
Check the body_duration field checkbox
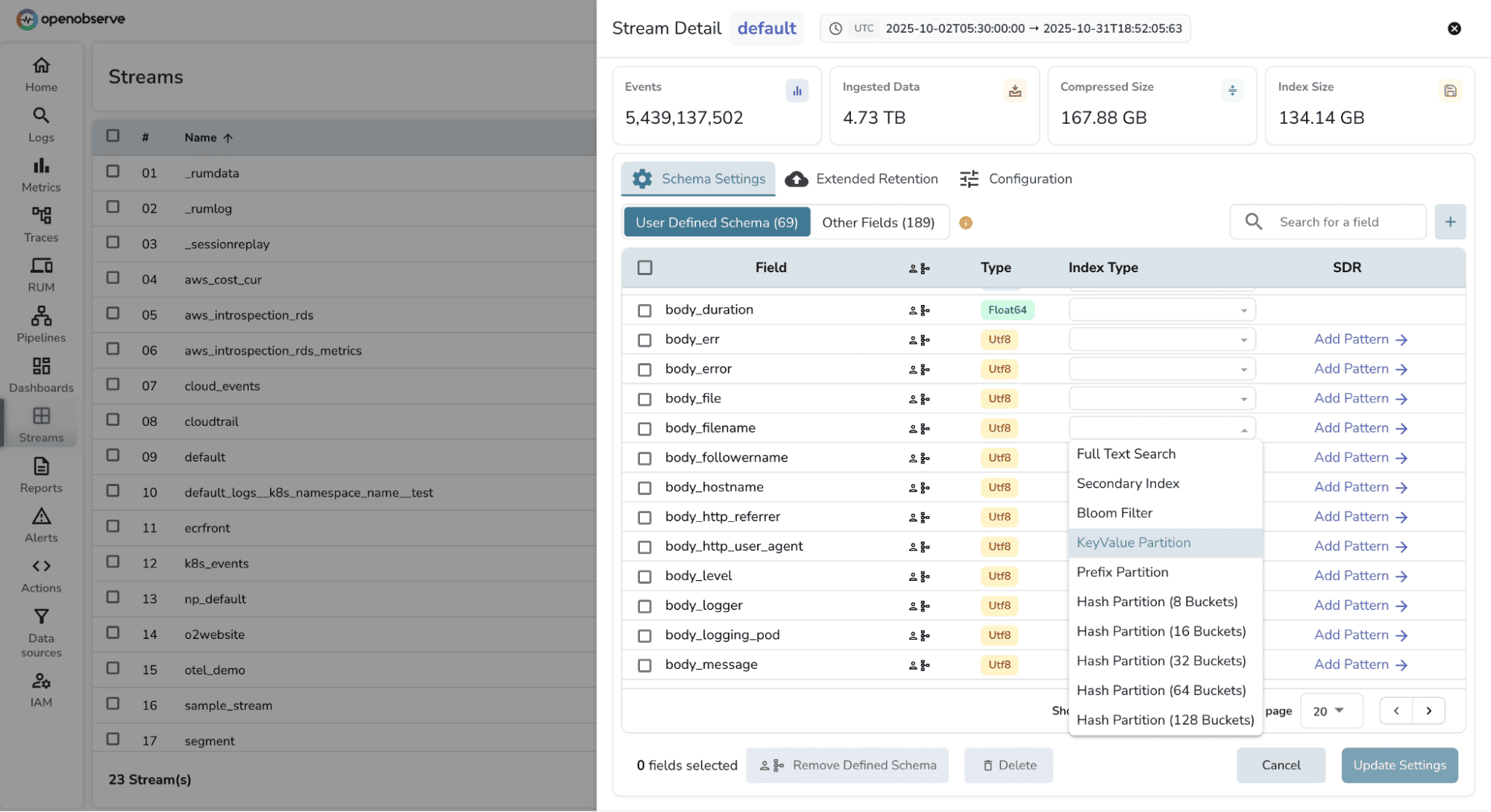[x=644, y=310]
